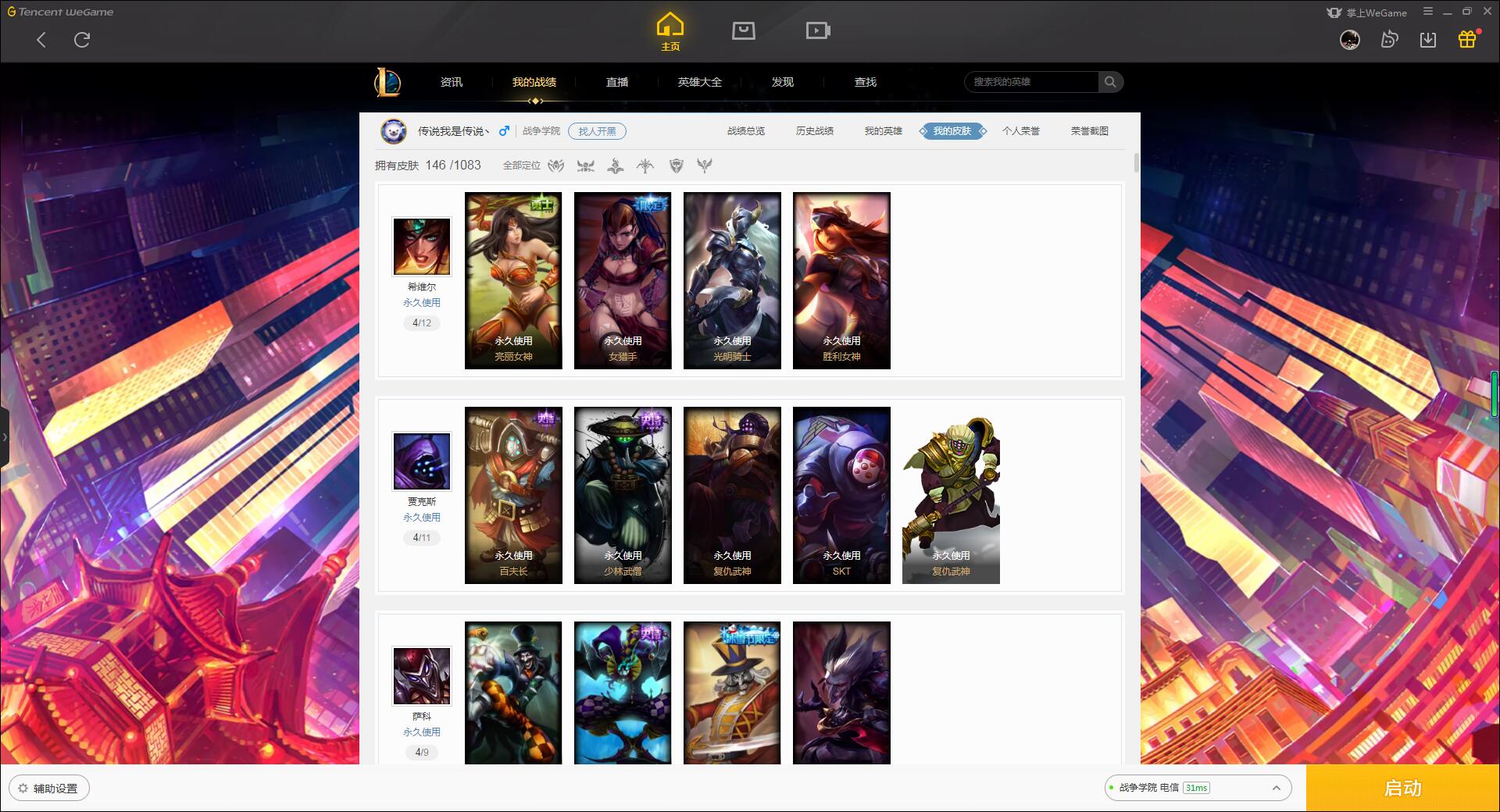Viewport: 1500px width, 812px height.
Task: Open the yellow gift box icon
Action: pos(1467,39)
